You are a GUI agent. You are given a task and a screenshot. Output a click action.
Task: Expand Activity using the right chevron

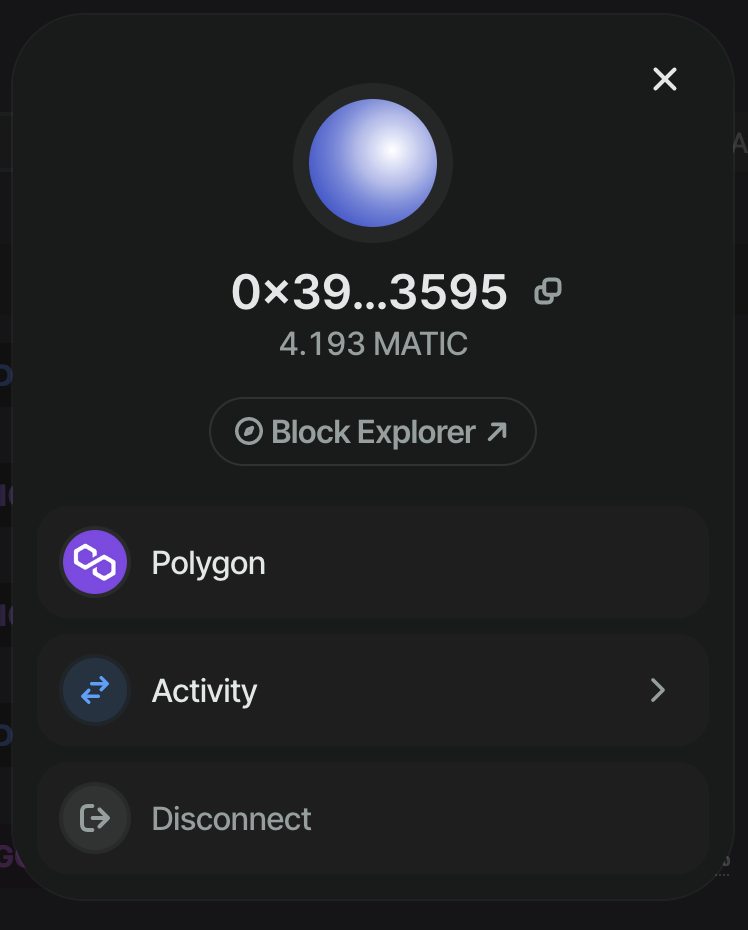(x=657, y=690)
